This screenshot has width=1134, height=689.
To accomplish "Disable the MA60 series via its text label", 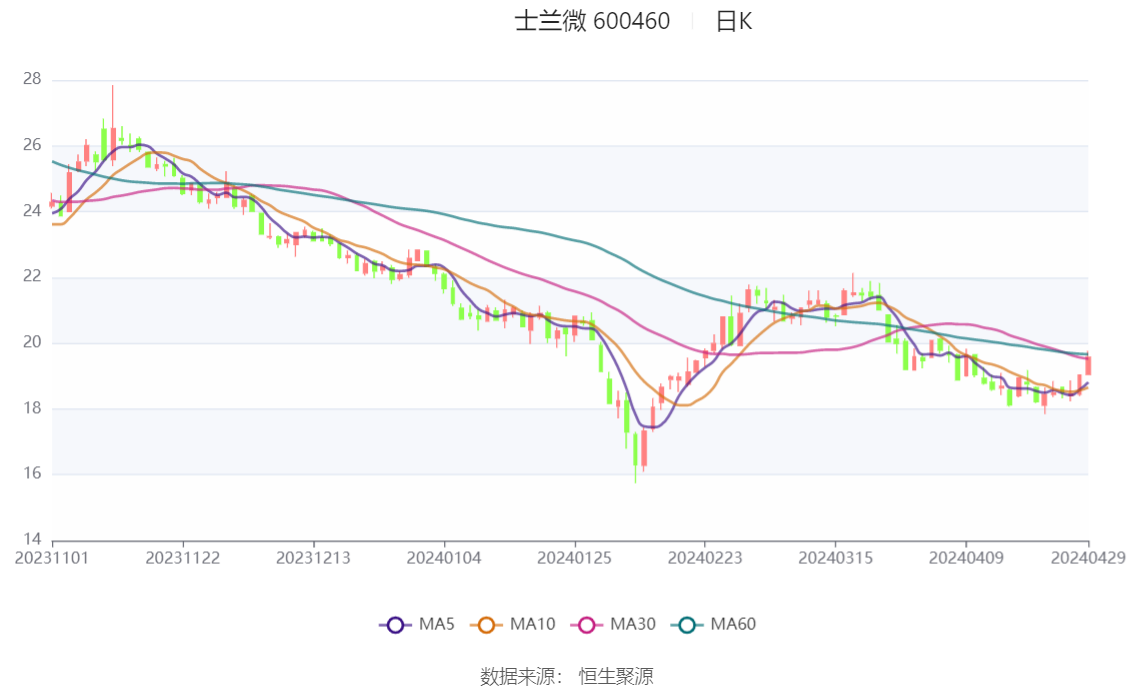I will pos(733,625).
